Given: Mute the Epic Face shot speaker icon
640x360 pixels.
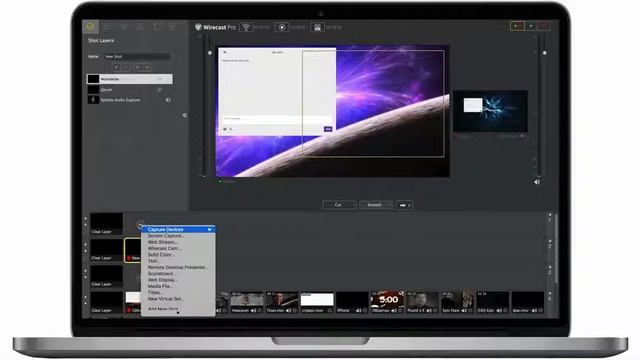Looking at the screenshot, I should pyautogui.click(x=464, y=311).
